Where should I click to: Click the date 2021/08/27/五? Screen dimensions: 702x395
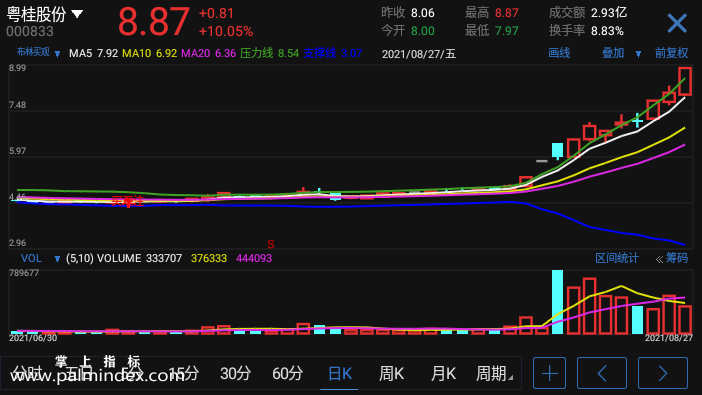click(419, 54)
